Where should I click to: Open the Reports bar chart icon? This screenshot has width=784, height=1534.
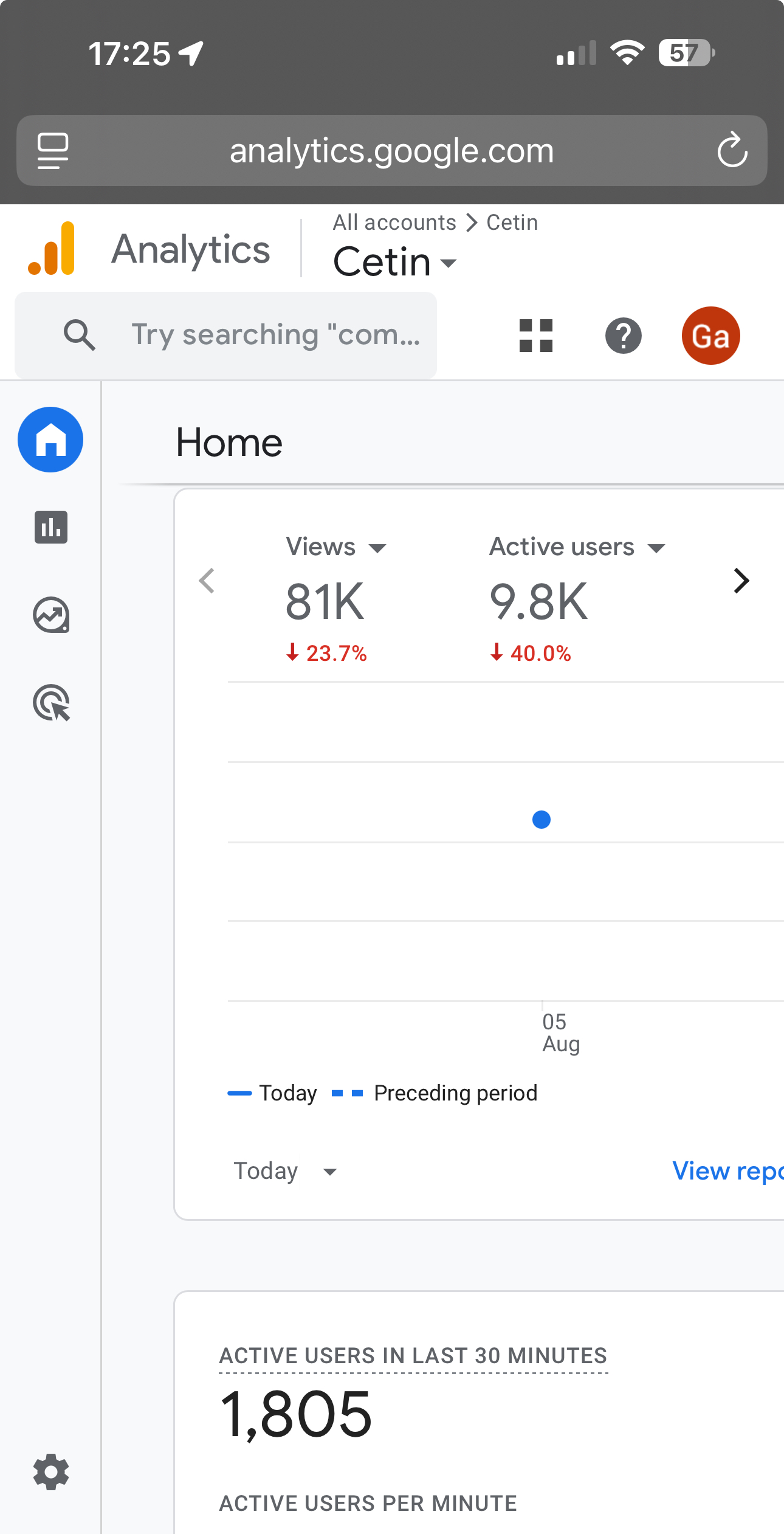51,527
